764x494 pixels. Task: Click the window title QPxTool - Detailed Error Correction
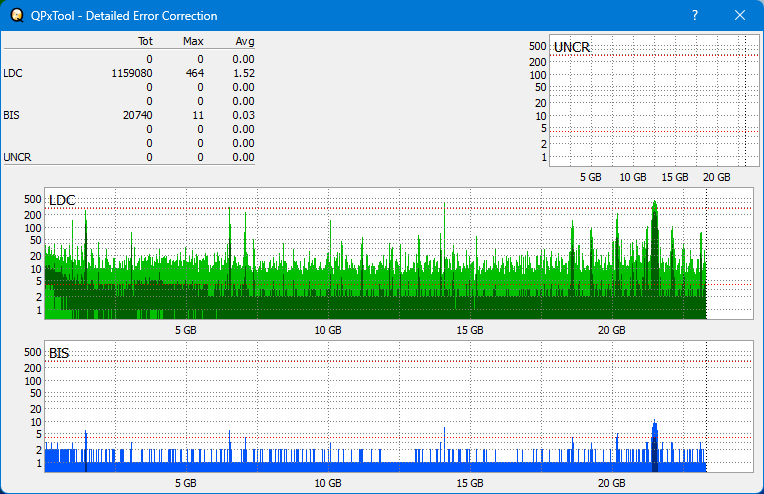[124, 16]
